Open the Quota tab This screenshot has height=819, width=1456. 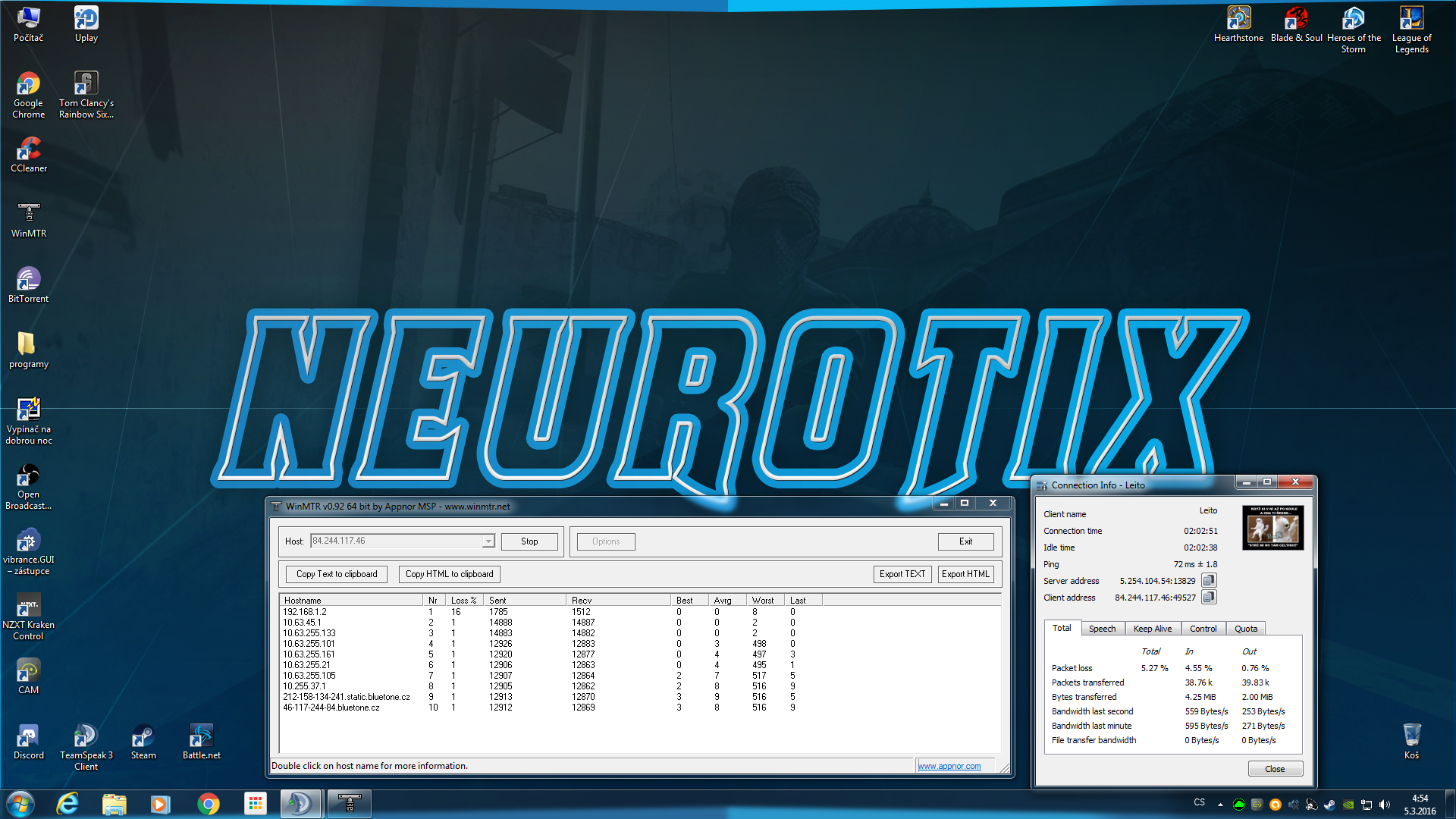tap(1245, 629)
